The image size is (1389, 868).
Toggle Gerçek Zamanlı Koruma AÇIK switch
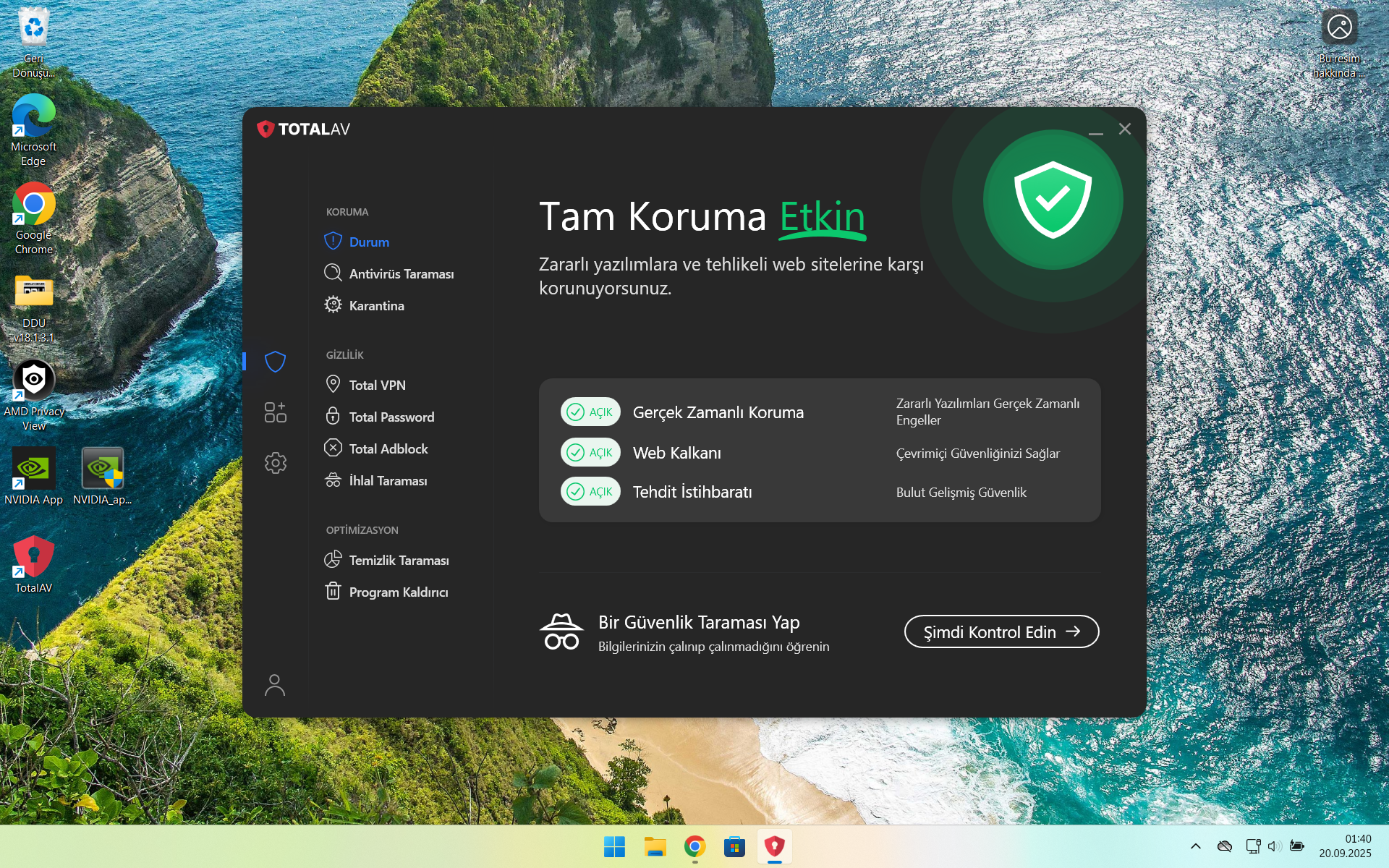(x=590, y=412)
